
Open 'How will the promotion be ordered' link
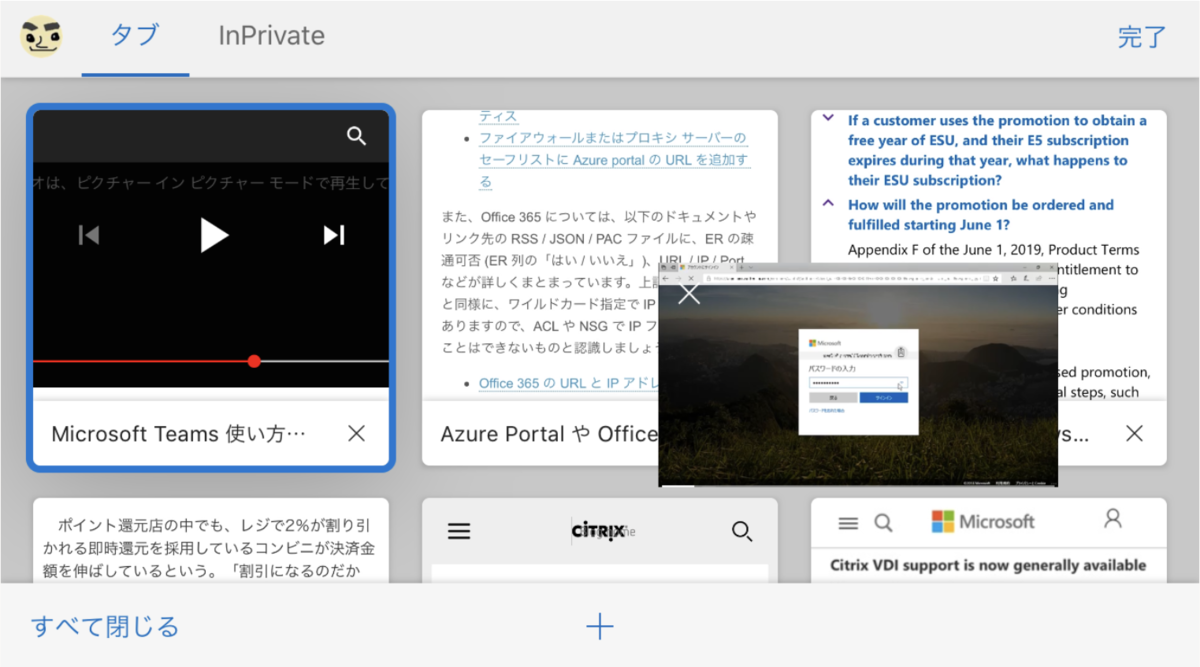(x=980, y=215)
